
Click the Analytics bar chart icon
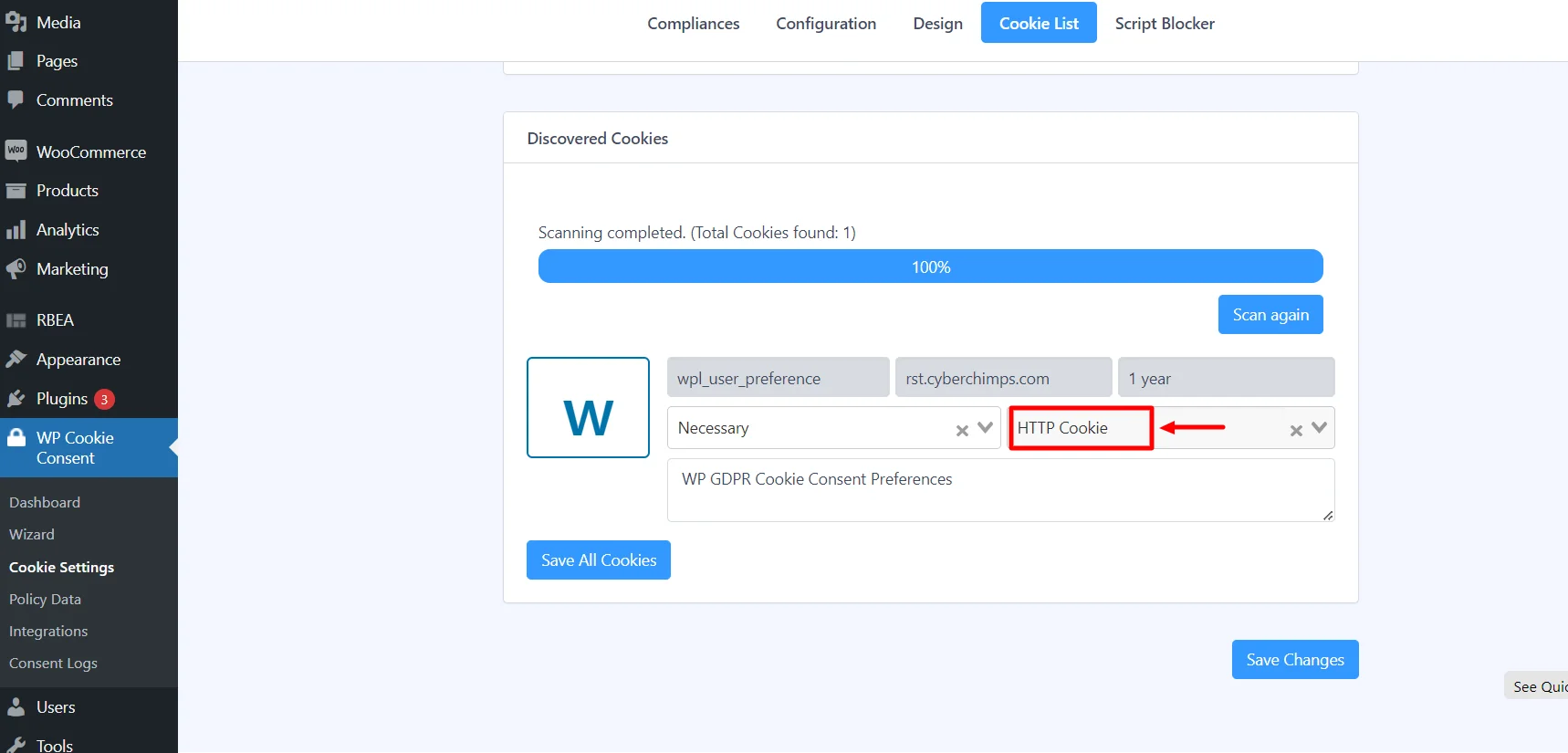[16, 230]
